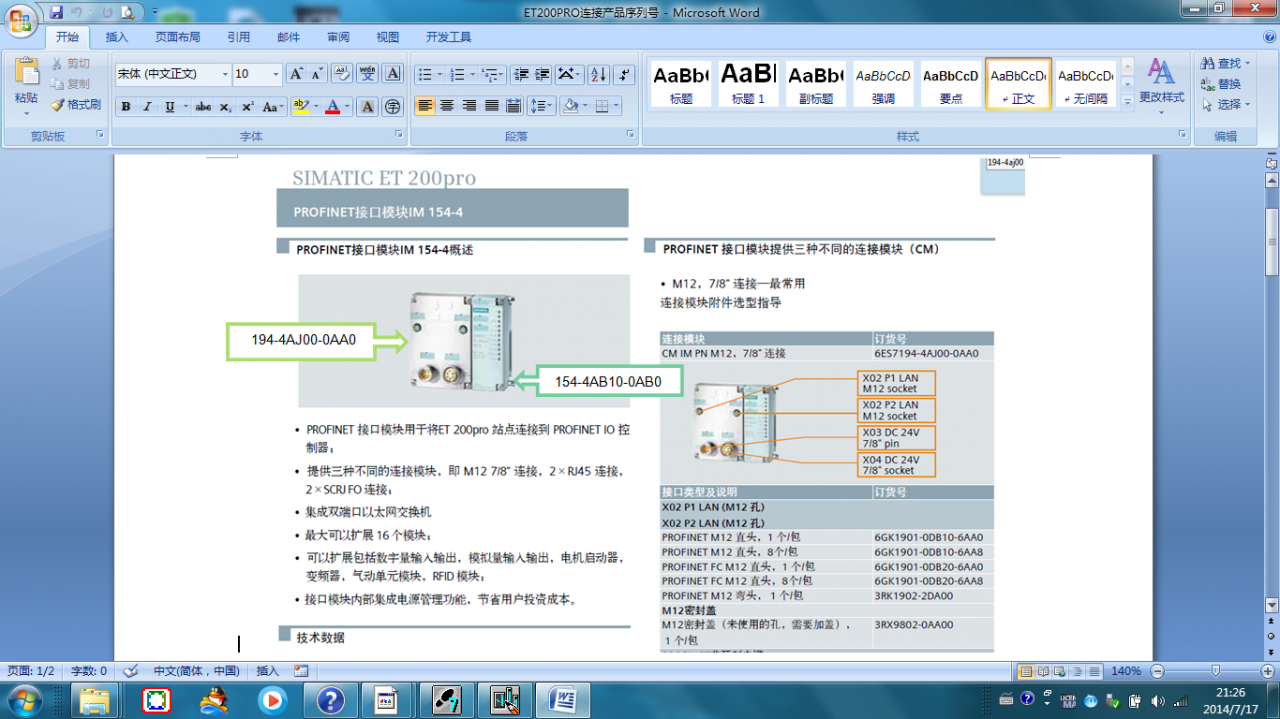Select Format Painter (格式刷)
The height and width of the screenshot is (719, 1280).
[76, 104]
